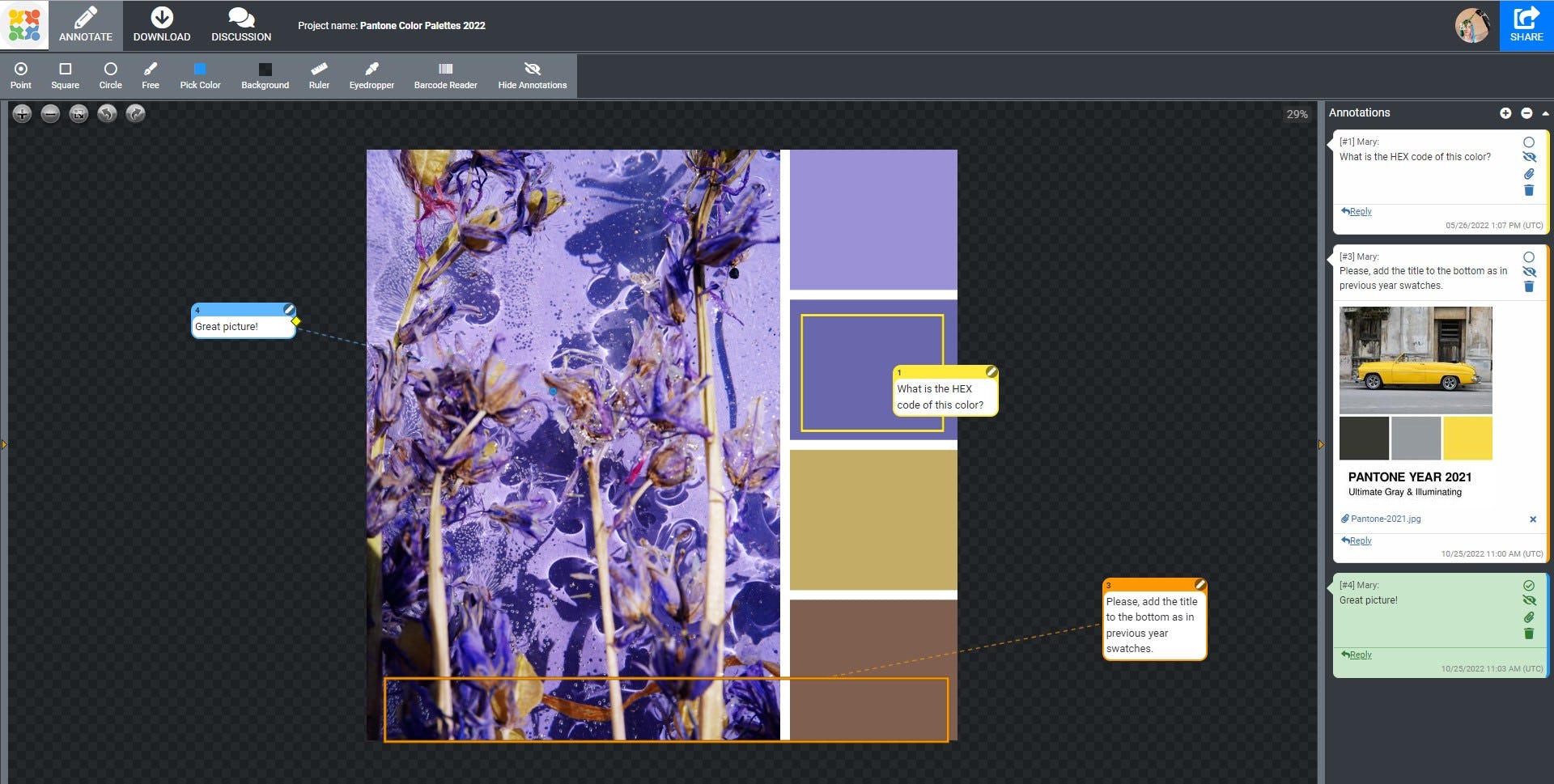Launch the Barcode Reader tool
This screenshot has height=784, width=1554.
coord(445,75)
